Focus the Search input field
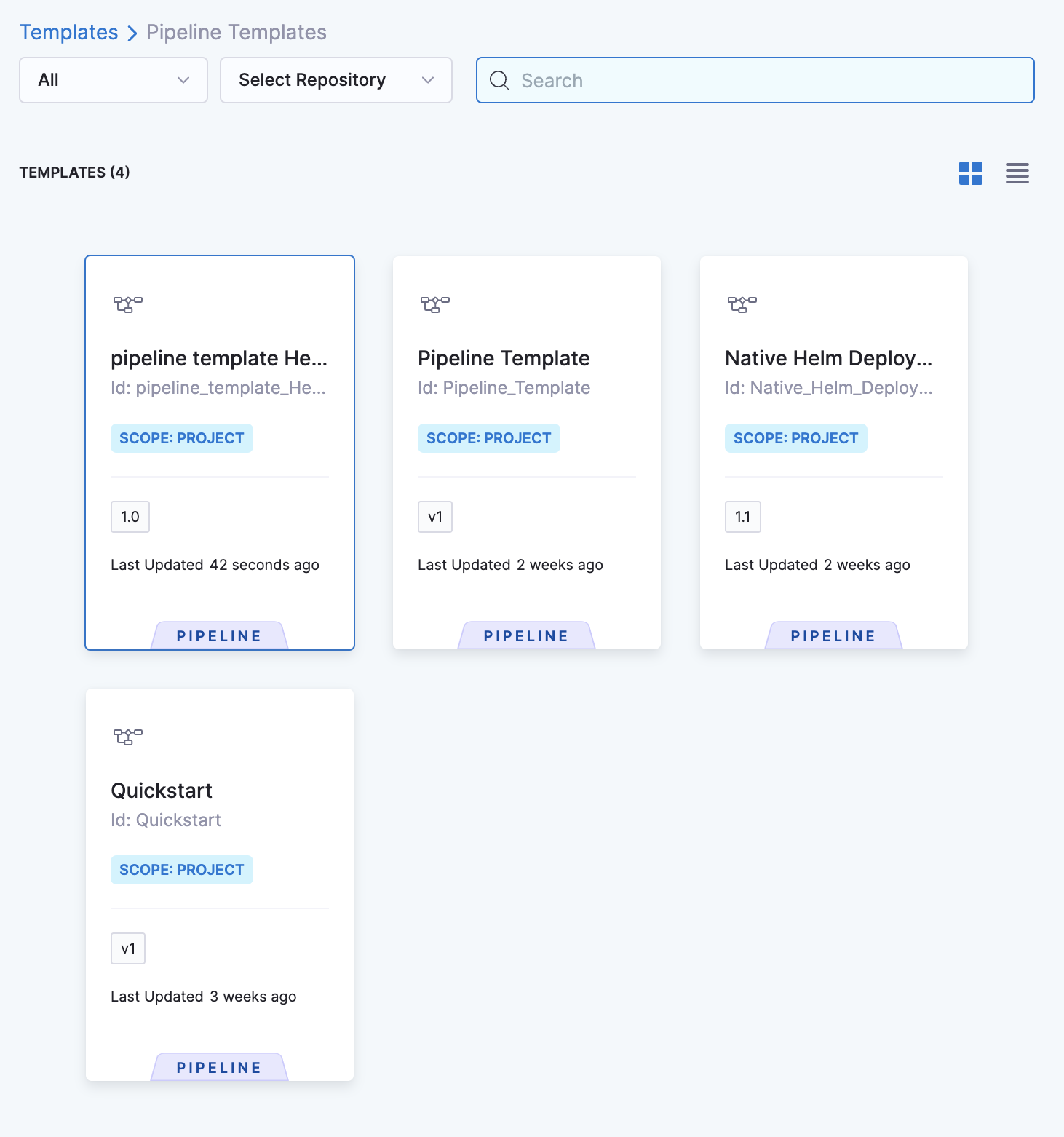The height and width of the screenshot is (1137, 1064). 755,80
